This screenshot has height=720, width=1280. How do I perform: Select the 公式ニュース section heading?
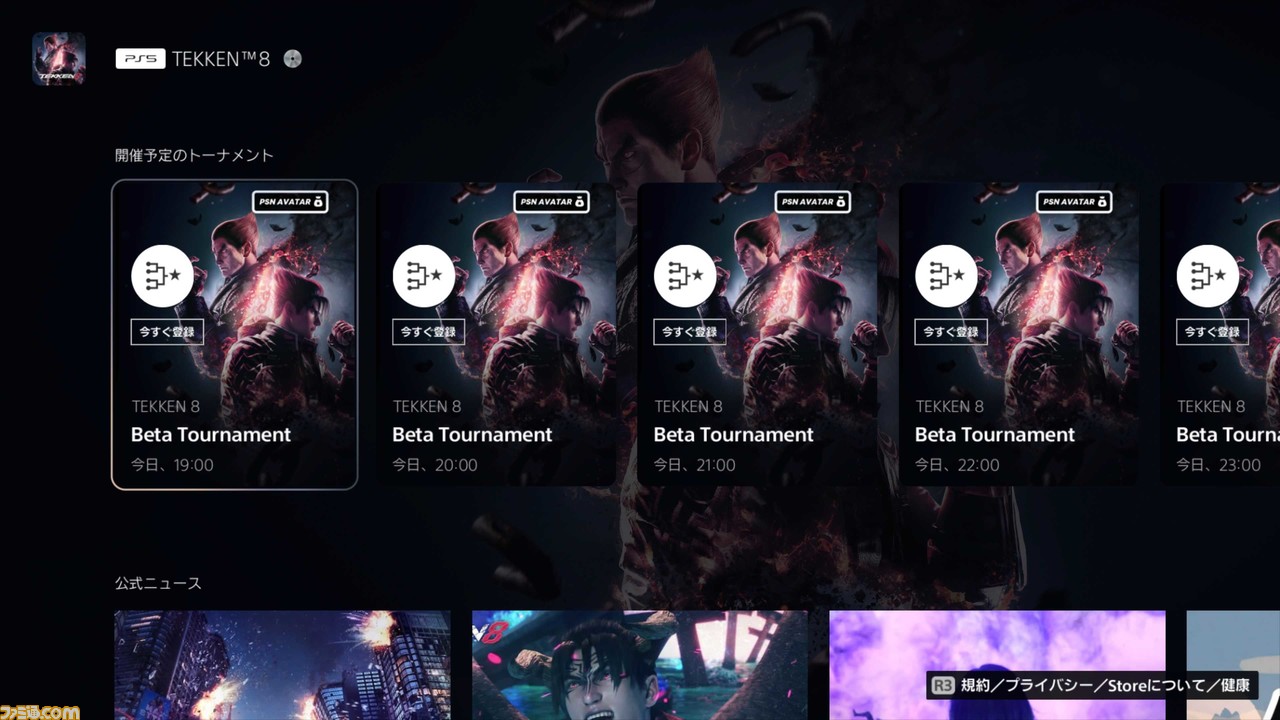click(158, 583)
